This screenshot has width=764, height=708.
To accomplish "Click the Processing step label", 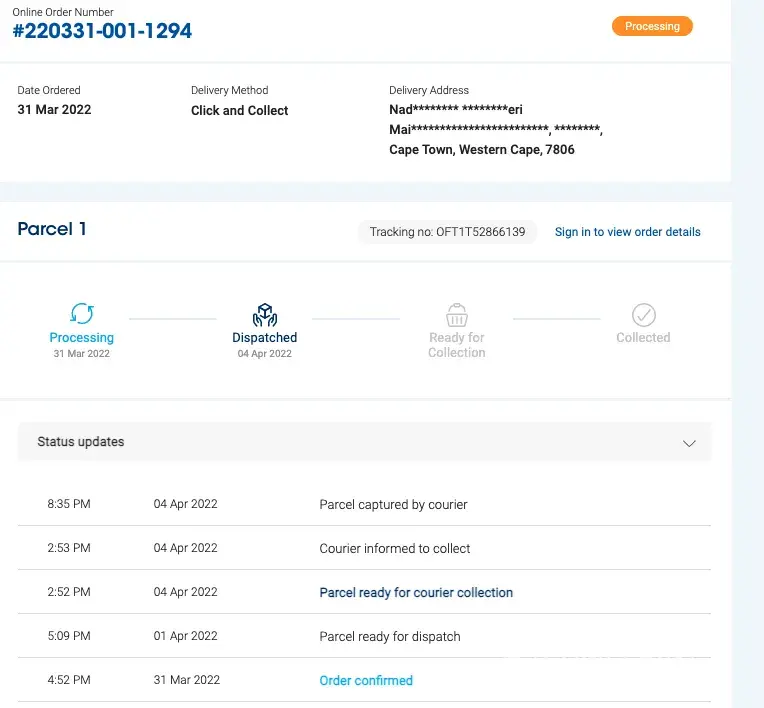I will (x=82, y=338).
